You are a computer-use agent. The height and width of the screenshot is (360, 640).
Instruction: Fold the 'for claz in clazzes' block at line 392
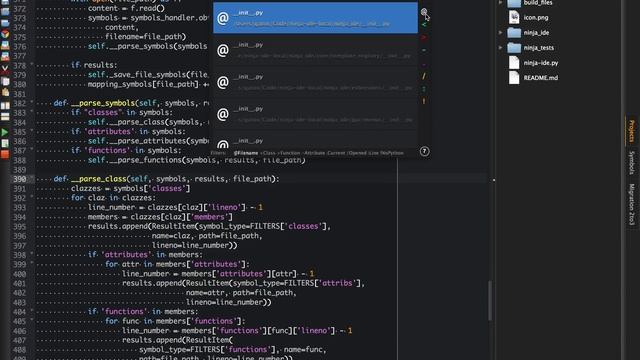pyautogui.click(x=32, y=197)
